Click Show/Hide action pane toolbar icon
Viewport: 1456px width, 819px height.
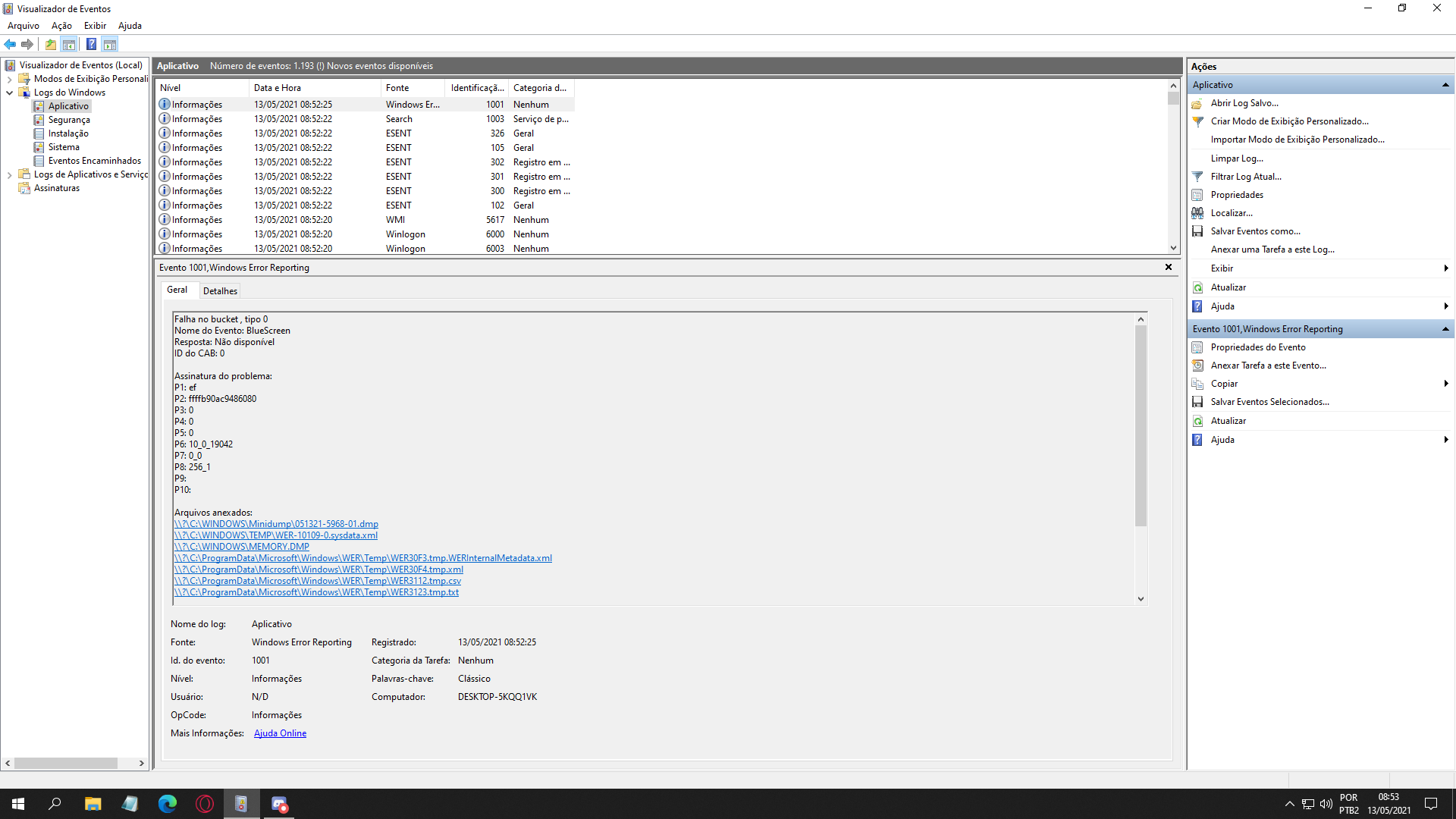(x=110, y=44)
